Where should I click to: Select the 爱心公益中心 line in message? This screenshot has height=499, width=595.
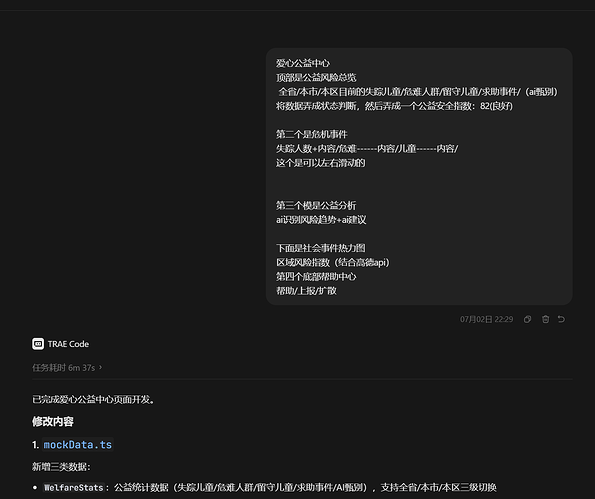click(x=303, y=63)
